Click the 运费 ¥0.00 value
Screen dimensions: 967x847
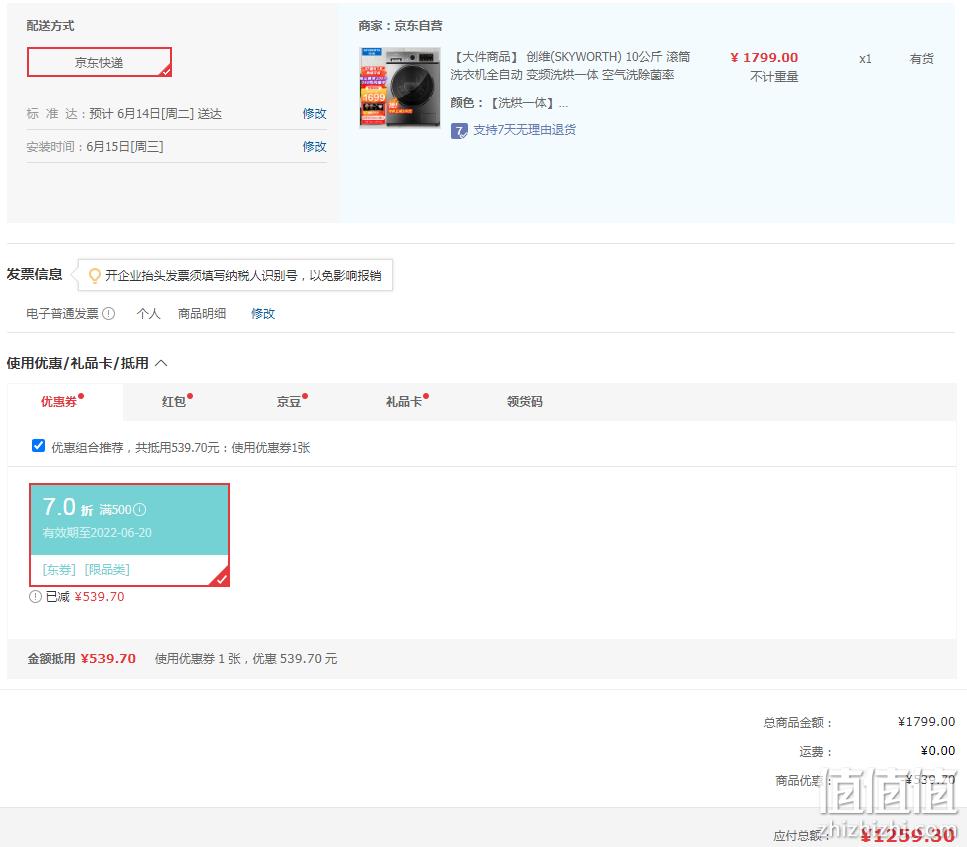(x=937, y=751)
